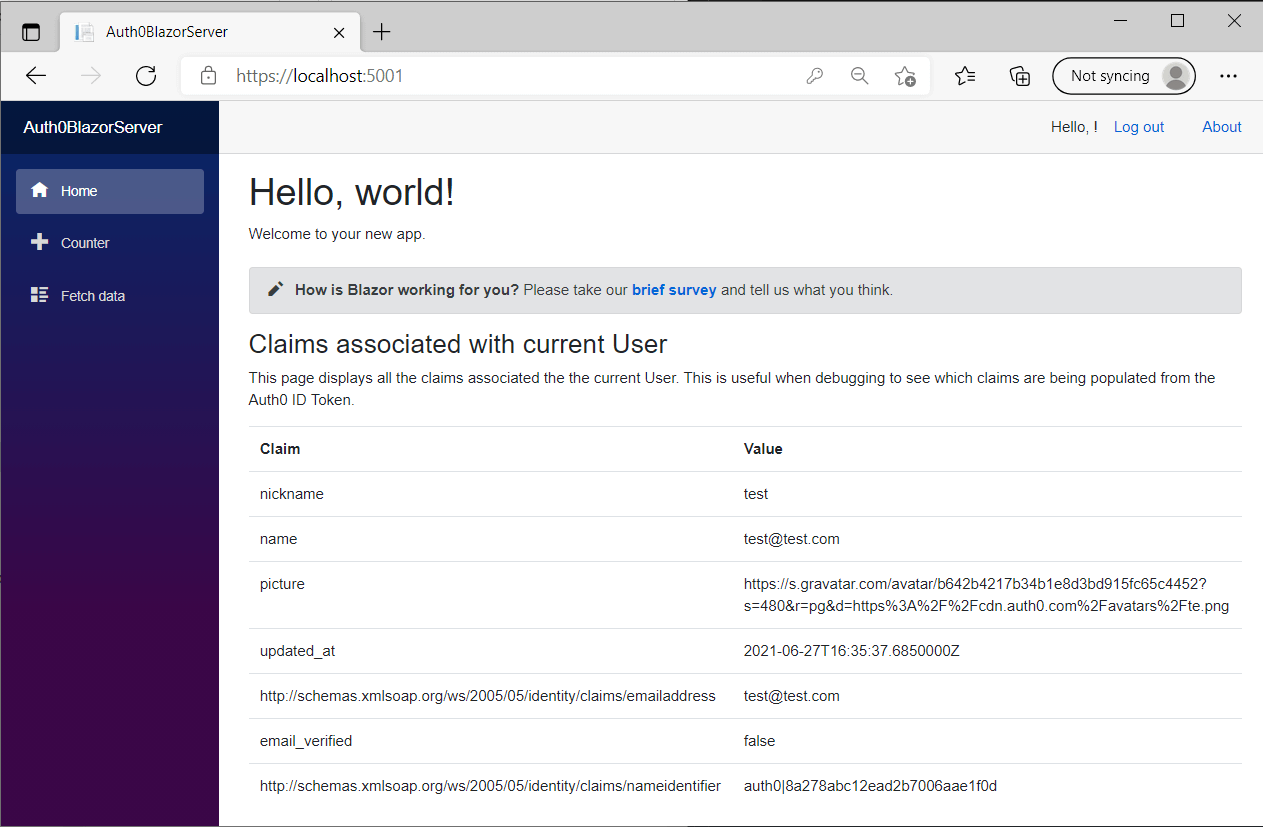Open browser Settings and more menu
The width and height of the screenshot is (1263, 827).
1229,76
